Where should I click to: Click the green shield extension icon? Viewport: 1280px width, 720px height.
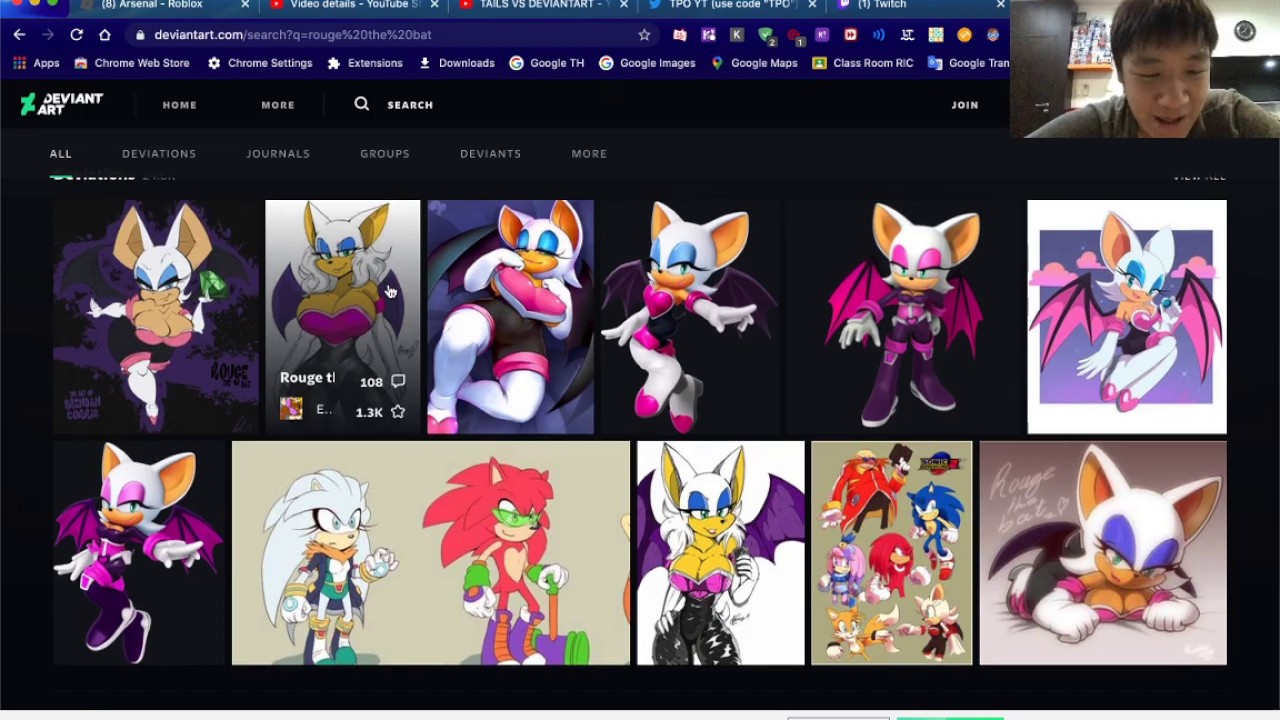coord(765,34)
